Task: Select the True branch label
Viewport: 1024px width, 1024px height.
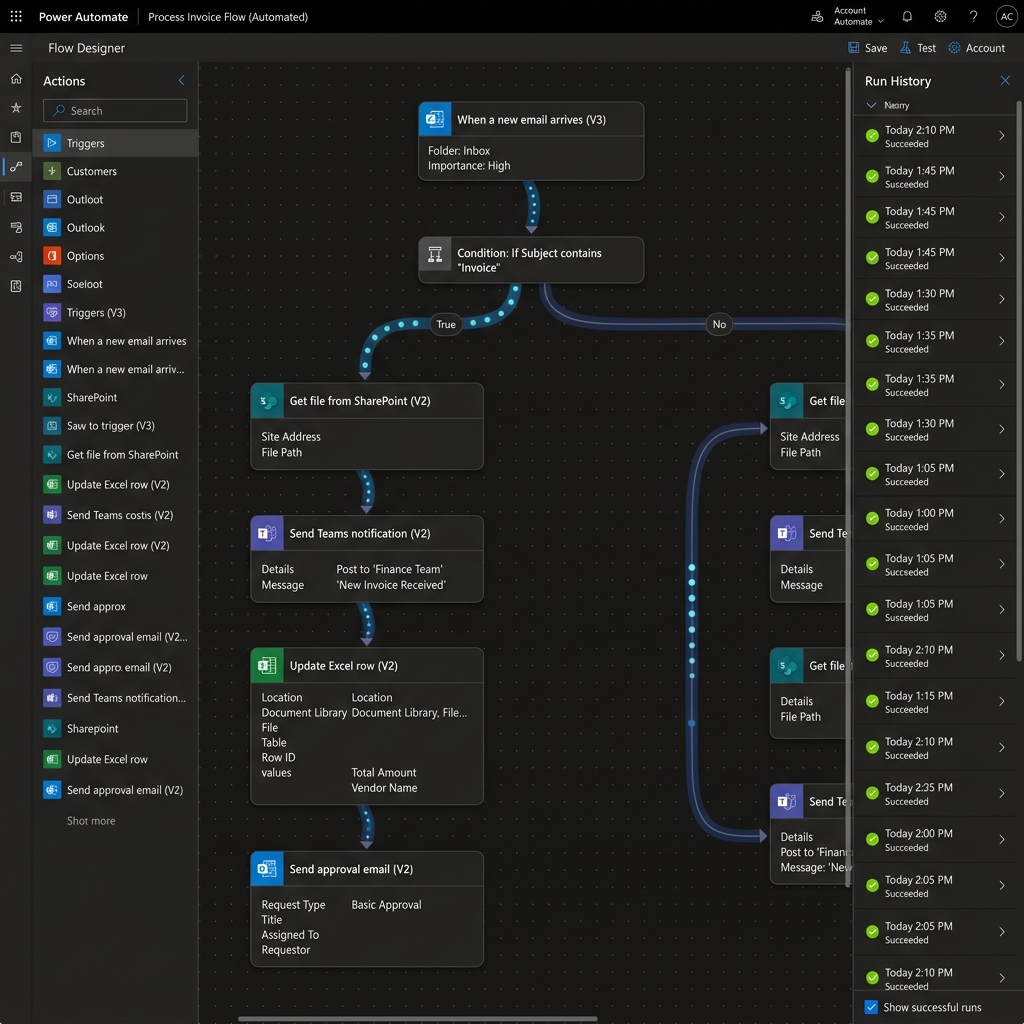Action: click(x=446, y=324)
